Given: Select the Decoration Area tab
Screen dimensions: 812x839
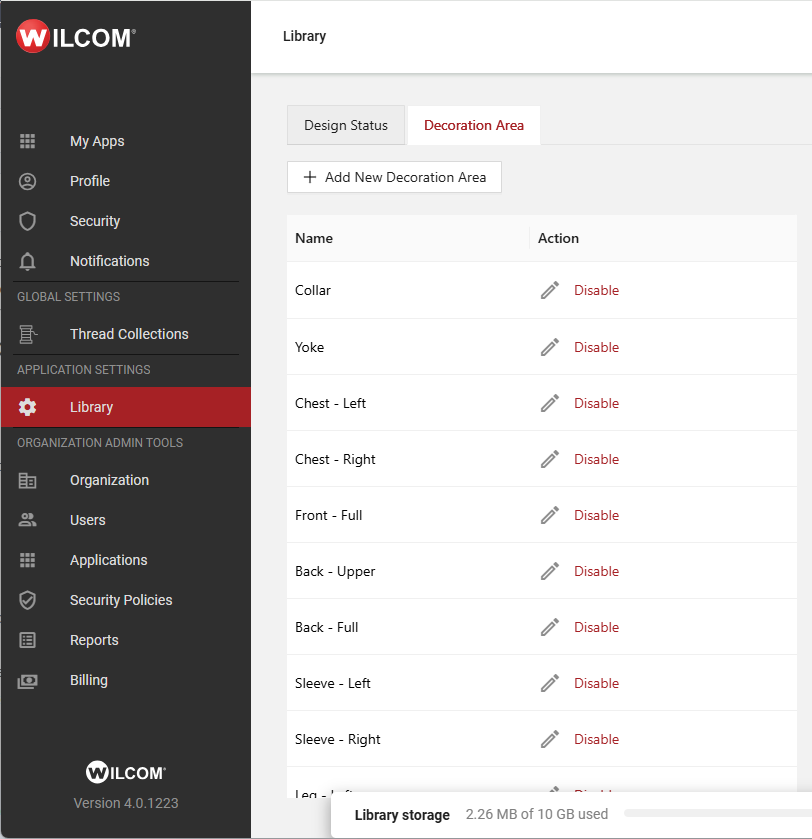Looking at the screenshot, I should click(473, 125).
